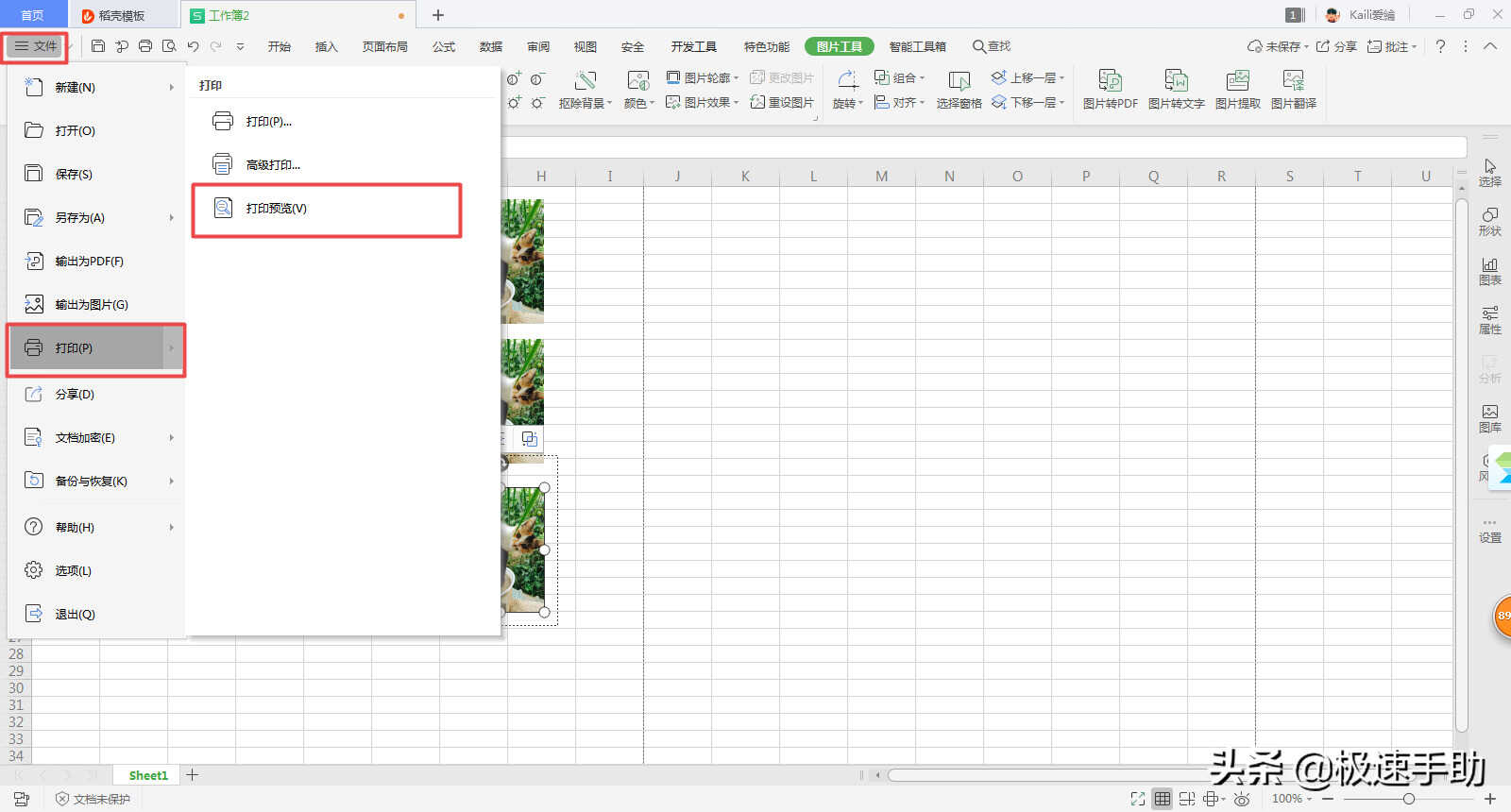
Task: Open the 旋转 rotate dropdown
Action: click(848, 91)
